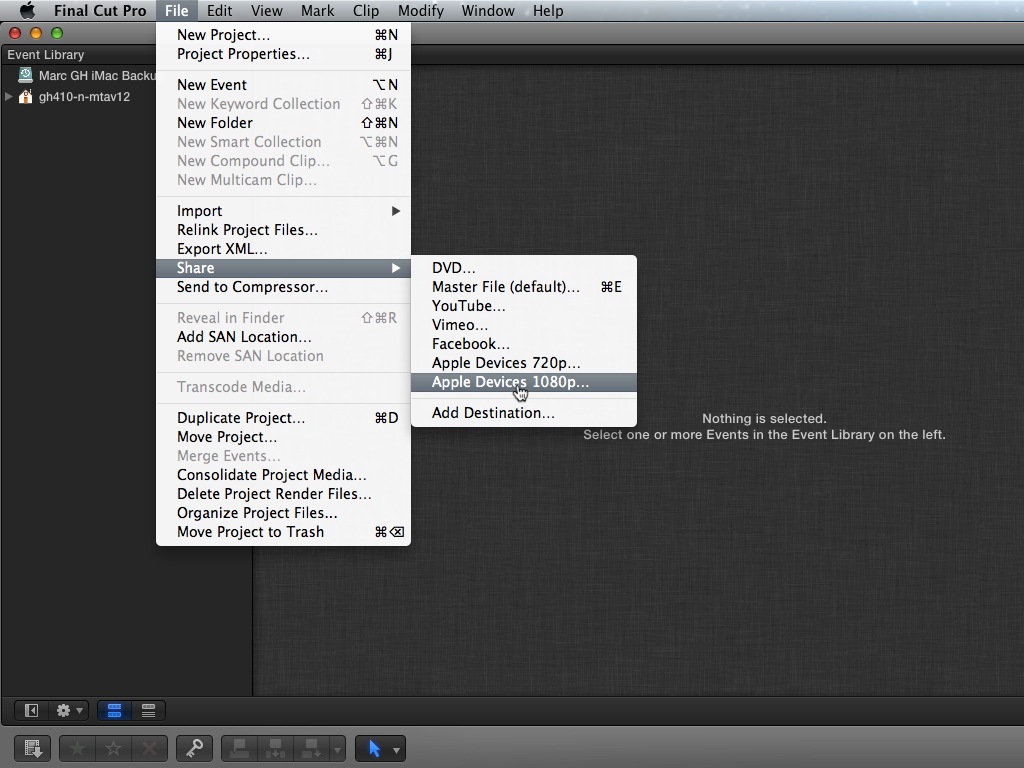This screenshot has height=768, width=1024.
Task: Open the Keyword Editor key icon
Action: pyautogui.click(x=194, y=748)
